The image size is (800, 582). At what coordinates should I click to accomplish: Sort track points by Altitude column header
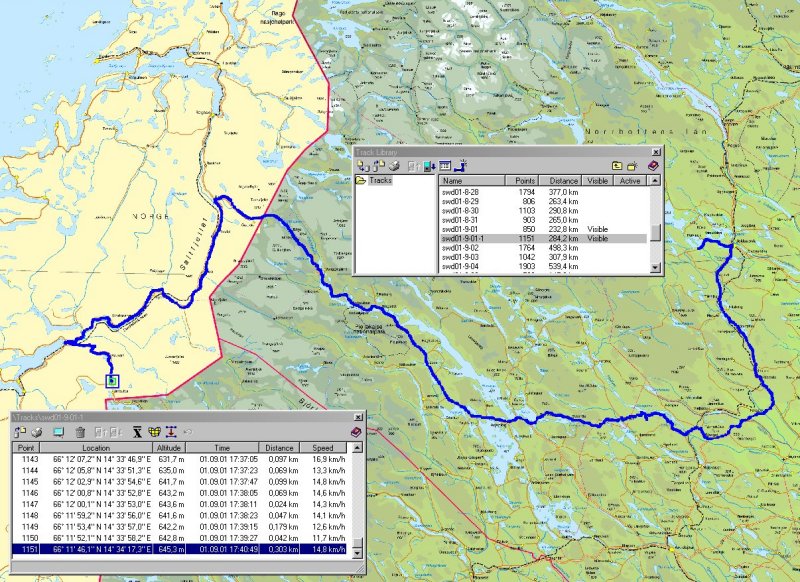click(168, 448)
